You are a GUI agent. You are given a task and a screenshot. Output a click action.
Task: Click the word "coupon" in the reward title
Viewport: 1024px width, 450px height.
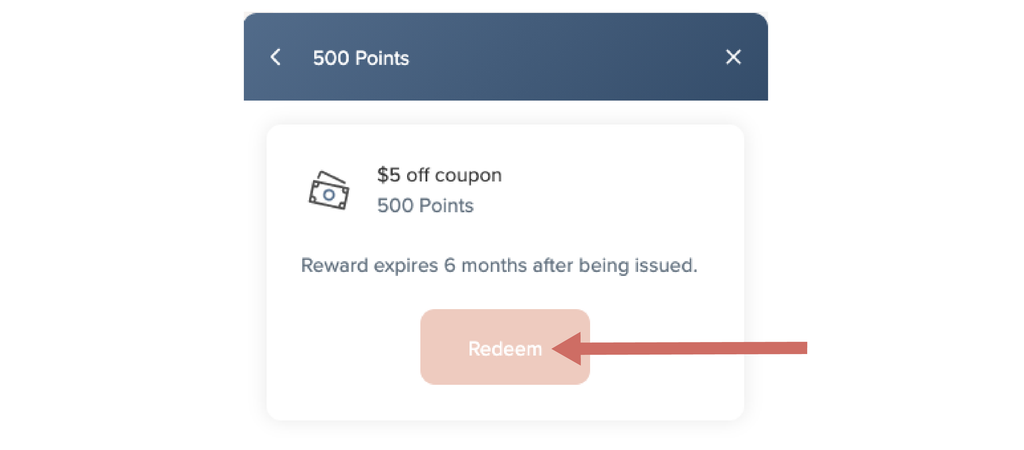coord(470,175)
